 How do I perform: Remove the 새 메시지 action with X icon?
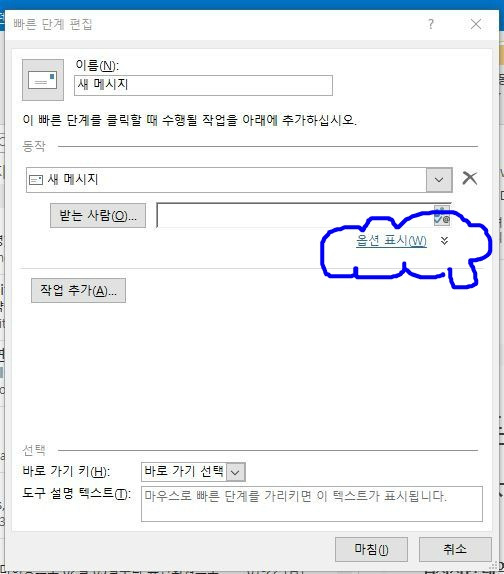[x=470, y=178]
